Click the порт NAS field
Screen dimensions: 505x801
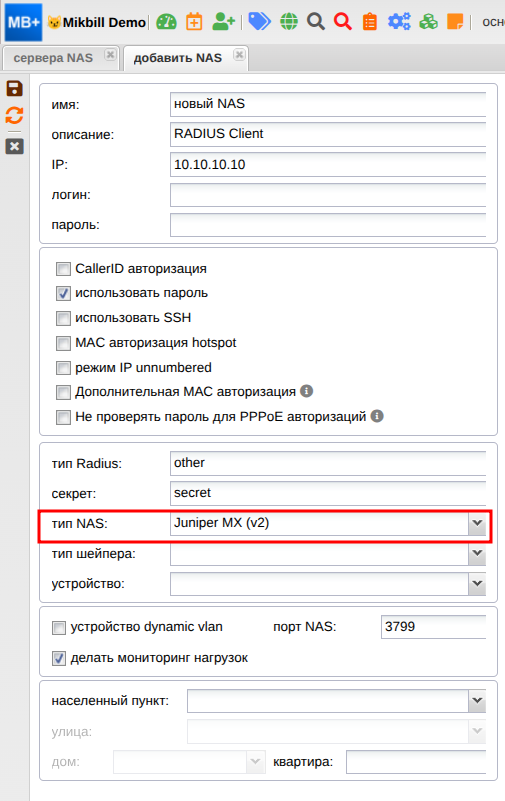click(x=434, y=627)
